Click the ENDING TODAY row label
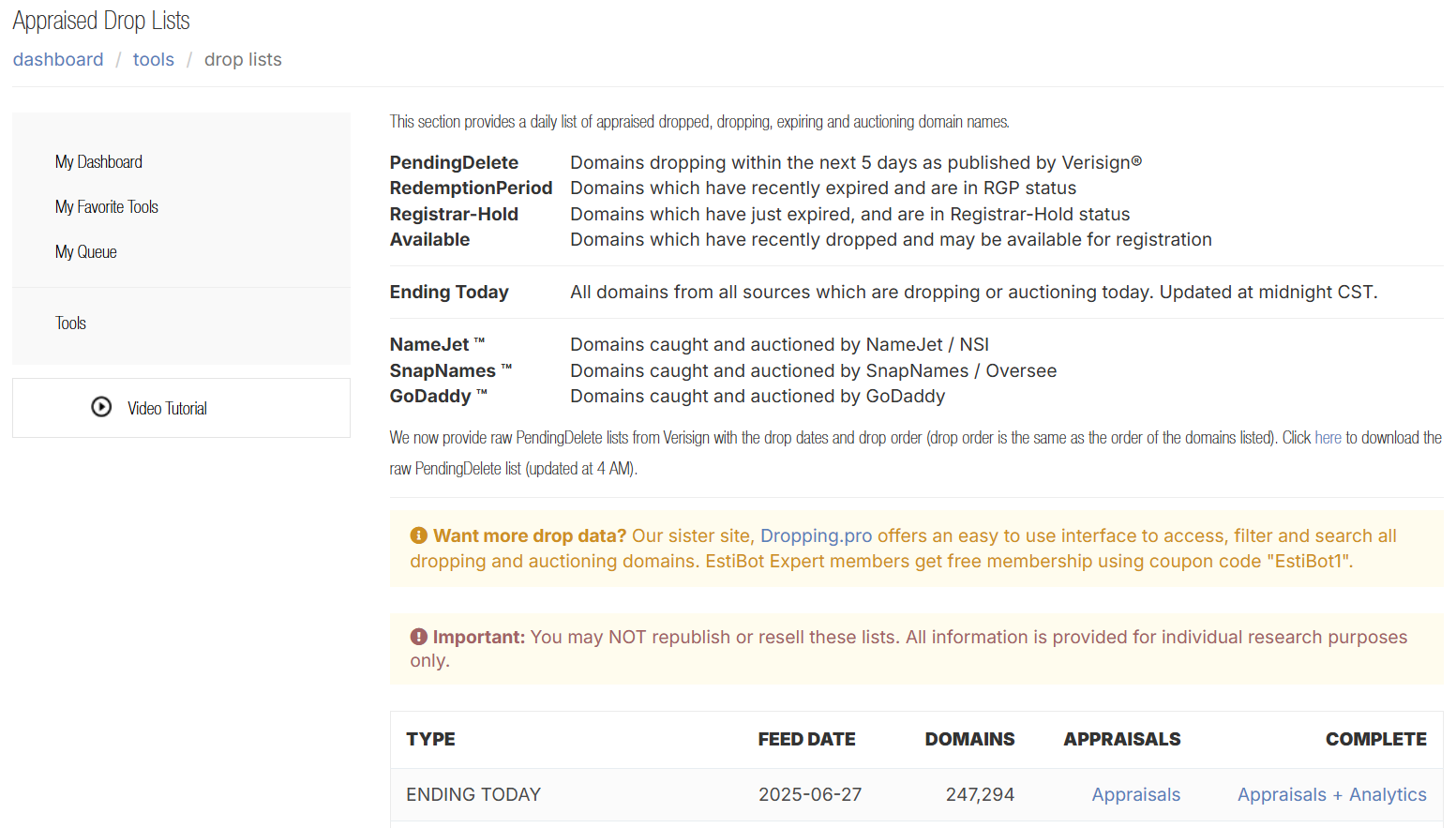The width and height of the screenshot is (1456, 828). [473, 794]
